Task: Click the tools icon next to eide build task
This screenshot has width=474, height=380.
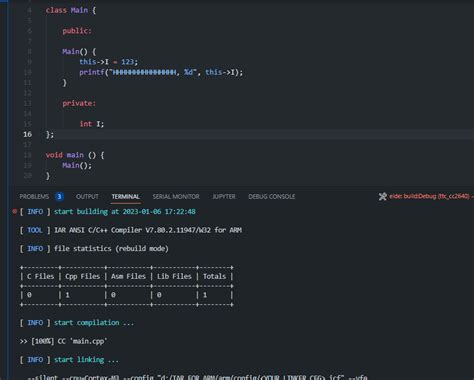Action: (383, 196)
